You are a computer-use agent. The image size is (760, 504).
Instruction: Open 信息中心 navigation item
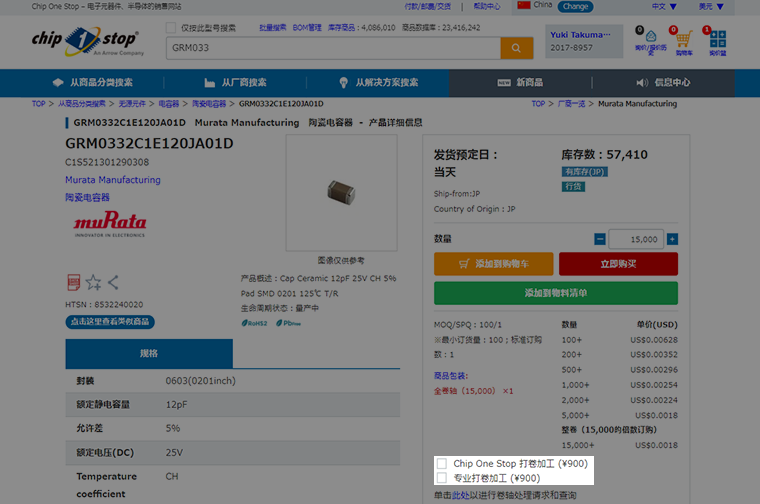pyautogui.click(x=664, y=82)
